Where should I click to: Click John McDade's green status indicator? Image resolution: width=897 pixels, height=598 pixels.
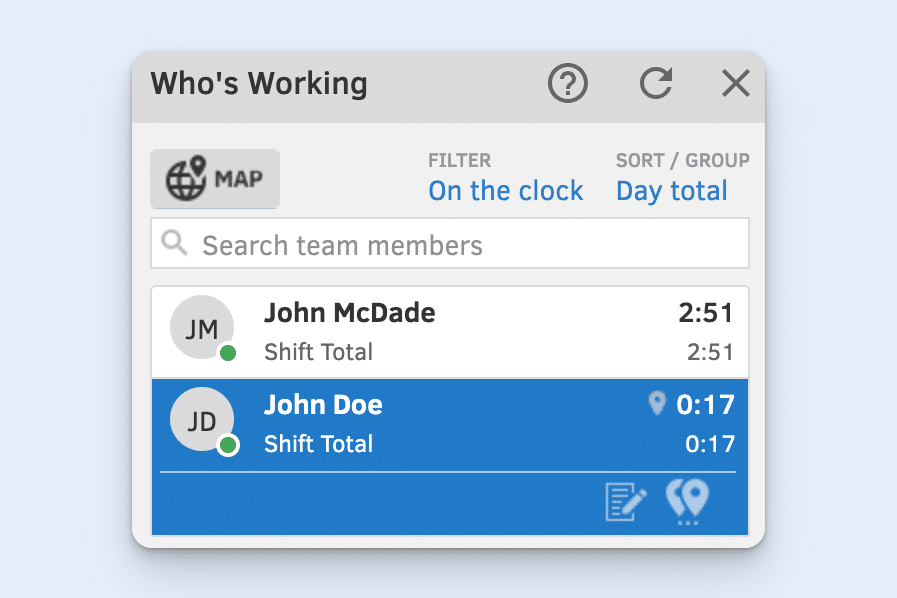[x=227, y=353]
